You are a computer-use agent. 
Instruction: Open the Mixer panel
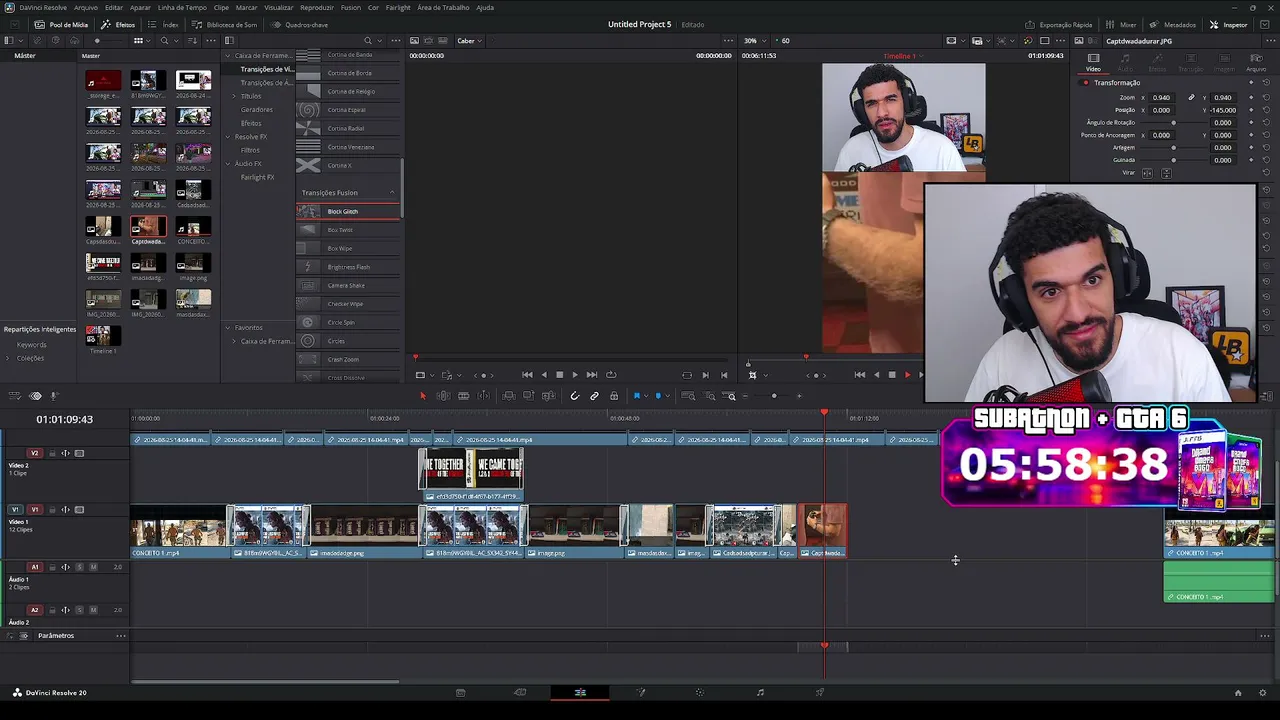1121,24
